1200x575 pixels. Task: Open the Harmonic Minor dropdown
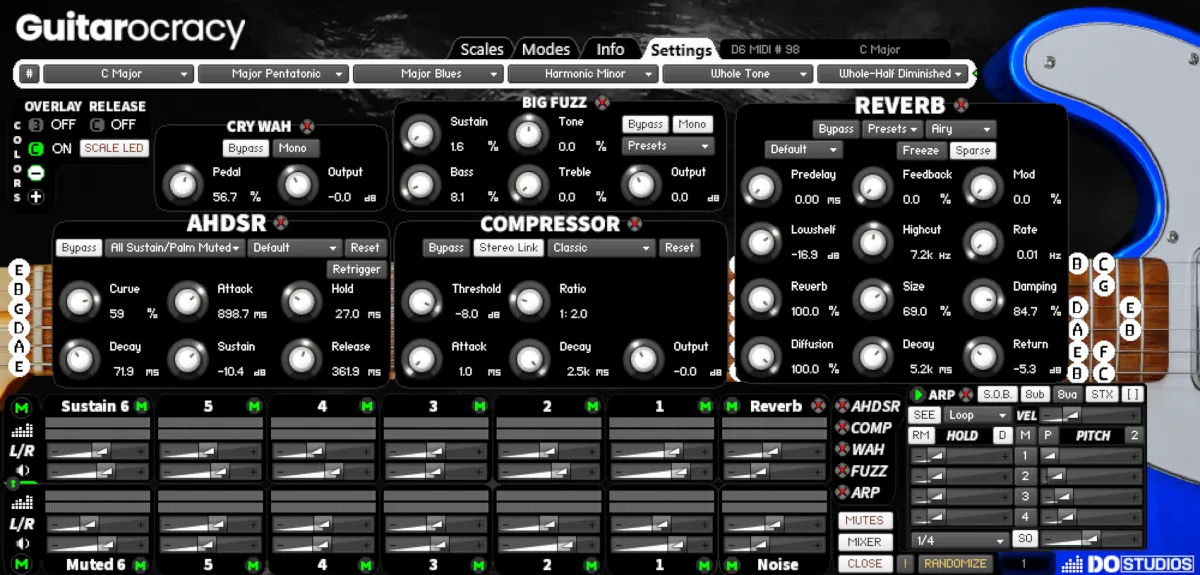click(583, 74)
